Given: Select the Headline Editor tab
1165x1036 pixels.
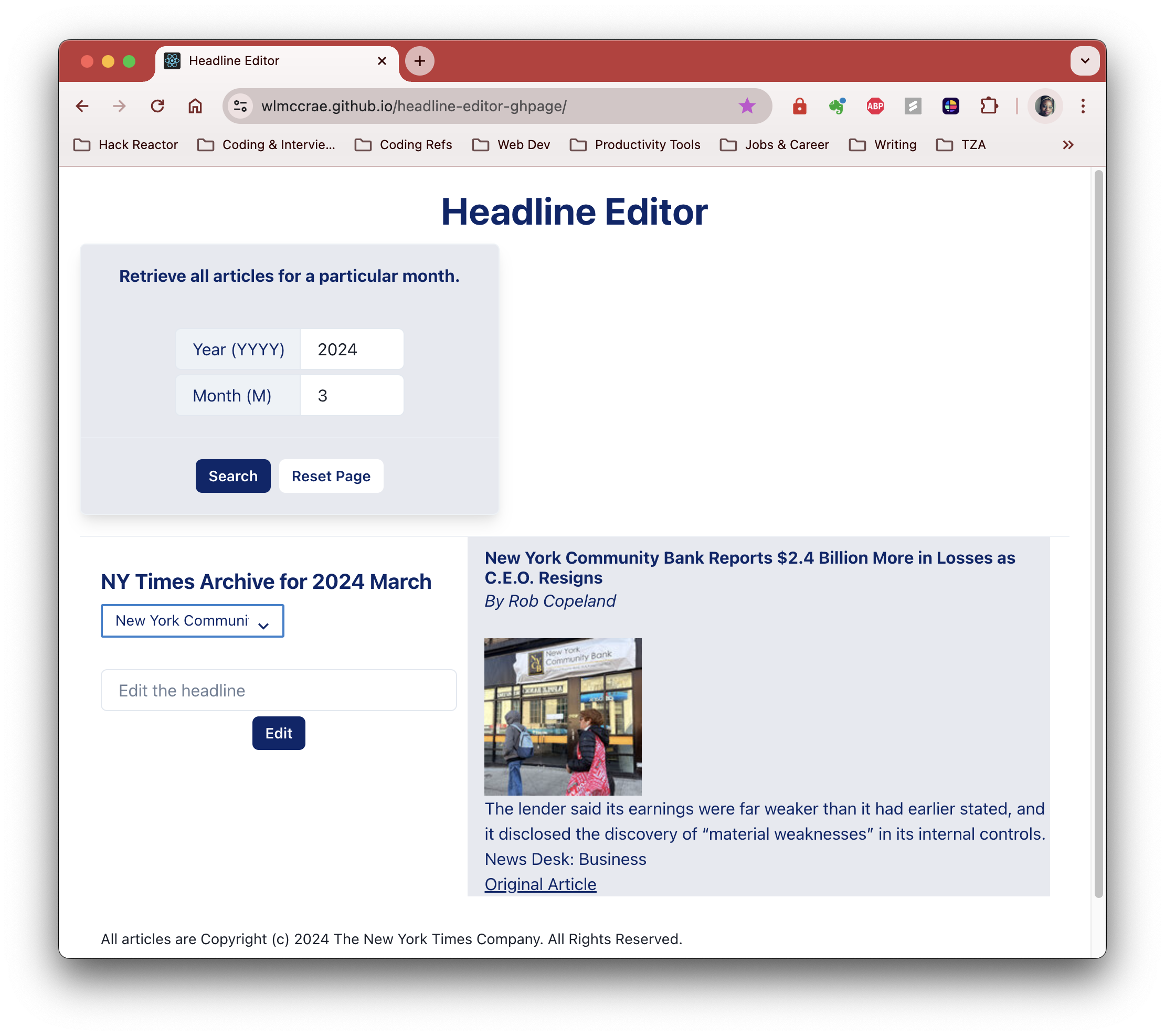Looking at the screenshot, I should click(x=278, y=61).
